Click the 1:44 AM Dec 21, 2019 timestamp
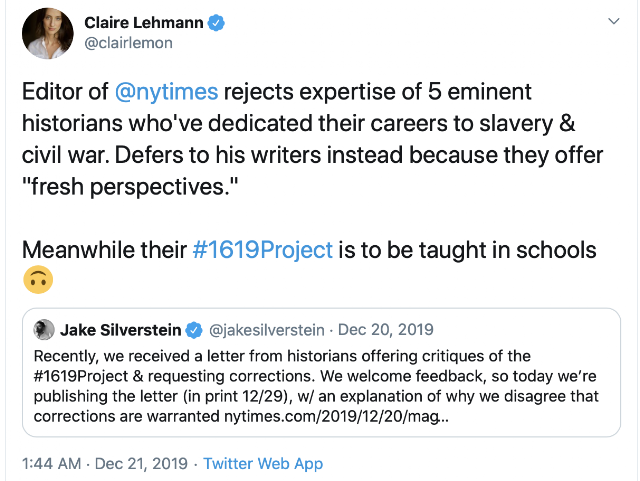640x481 pixels. coord(105,463)
